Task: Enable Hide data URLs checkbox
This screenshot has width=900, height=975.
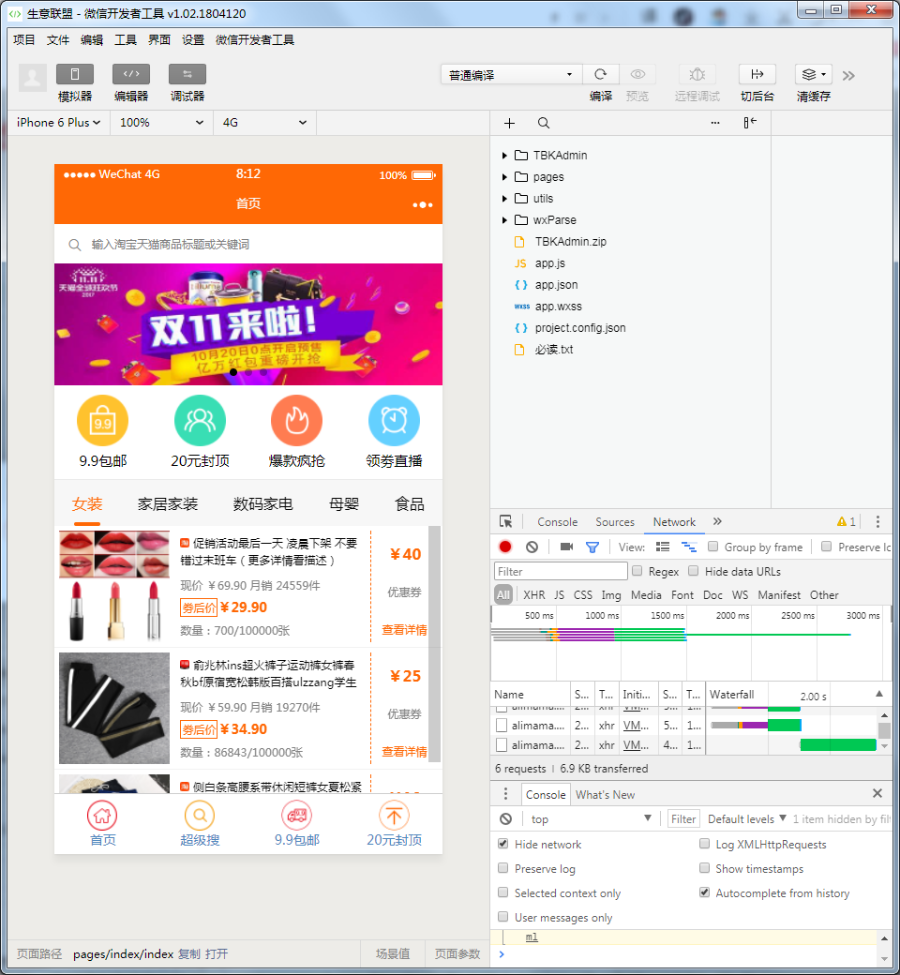Action: [x=694, y=571]
